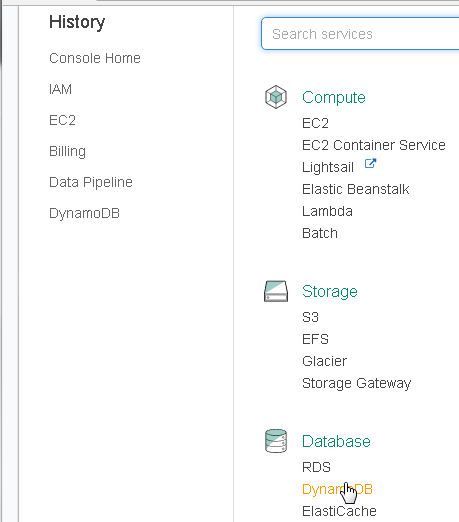Screen dimensions: 459x522
Task: Click the Database cylinder category icon
Action: pos(276,441)
